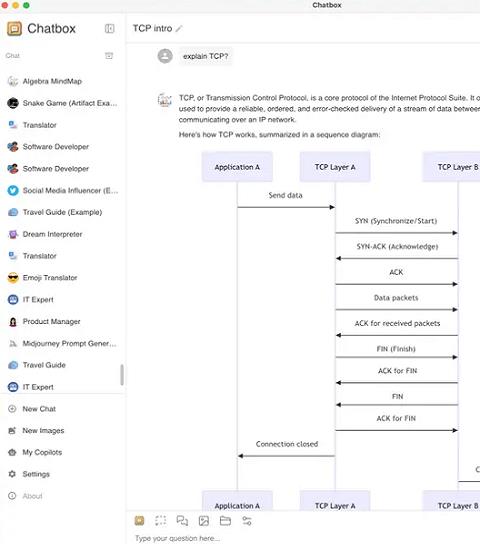The width and height of the screenshot is (480, 544).
Task: Attach a file with the folder icon
Action: point(225,520)
